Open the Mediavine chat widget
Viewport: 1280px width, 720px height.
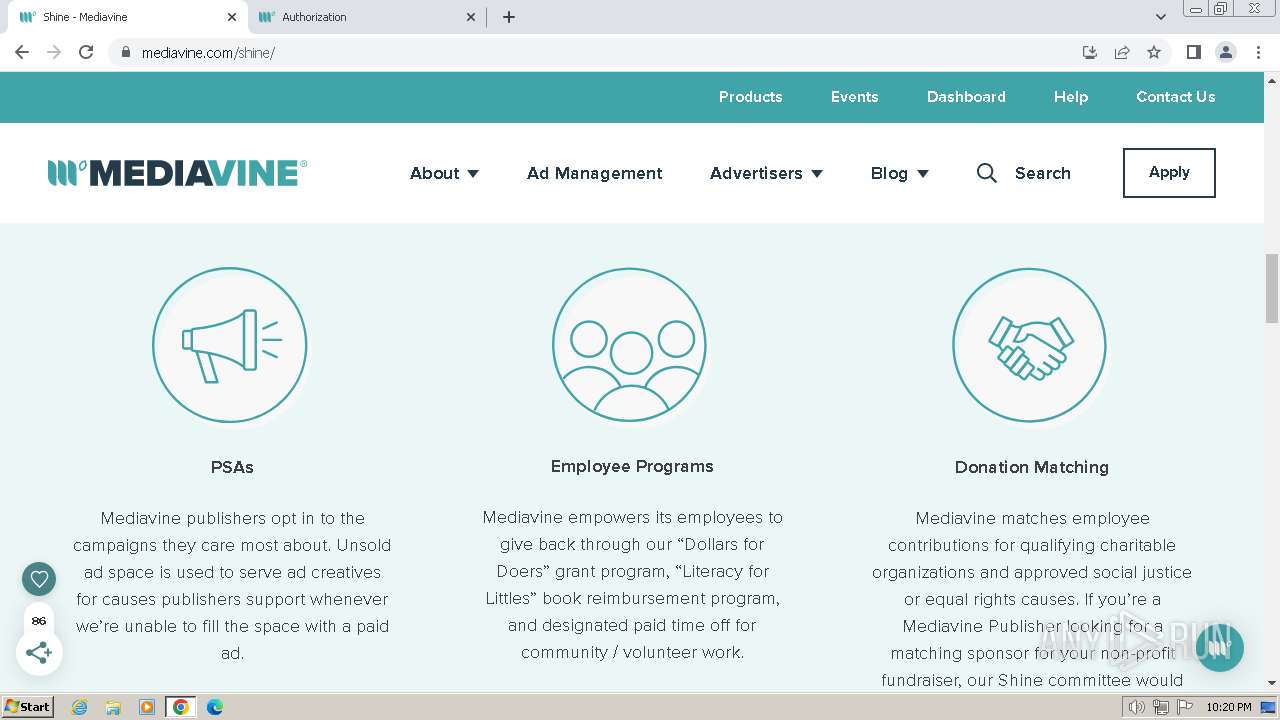[1219, 647]
